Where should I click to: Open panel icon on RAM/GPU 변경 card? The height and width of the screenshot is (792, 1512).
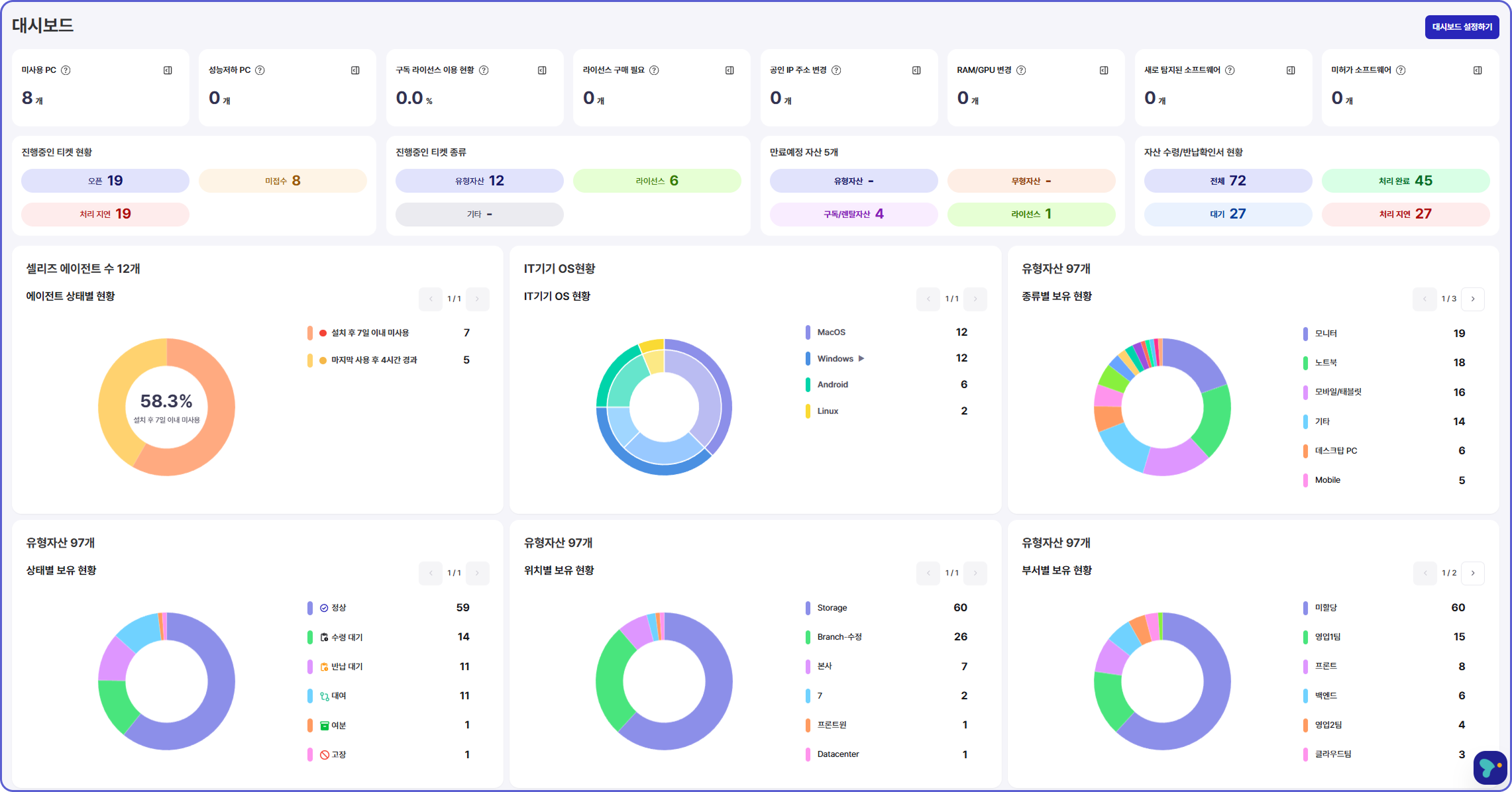pyautogui.click(x=1104, y=70)
